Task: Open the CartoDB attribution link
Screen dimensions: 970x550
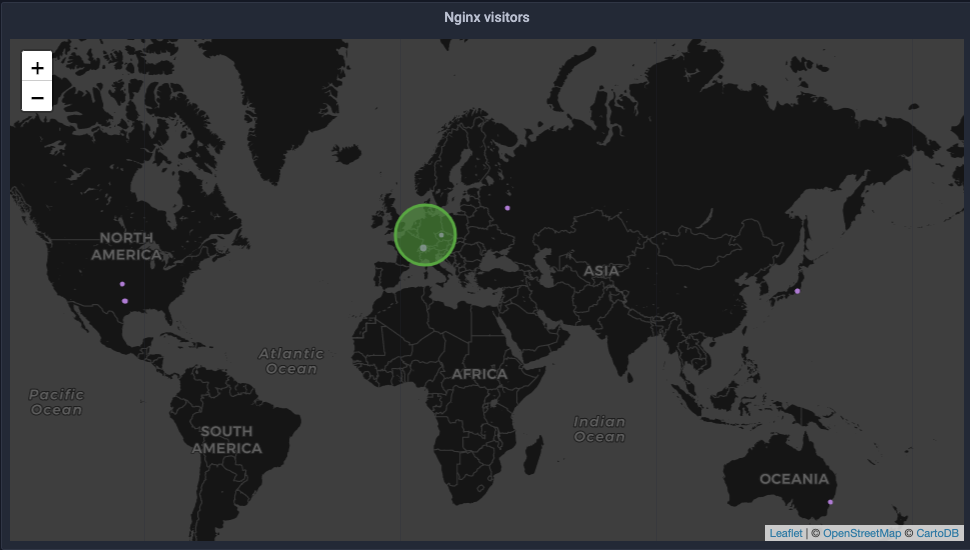Action: click(x=937, y=533)
